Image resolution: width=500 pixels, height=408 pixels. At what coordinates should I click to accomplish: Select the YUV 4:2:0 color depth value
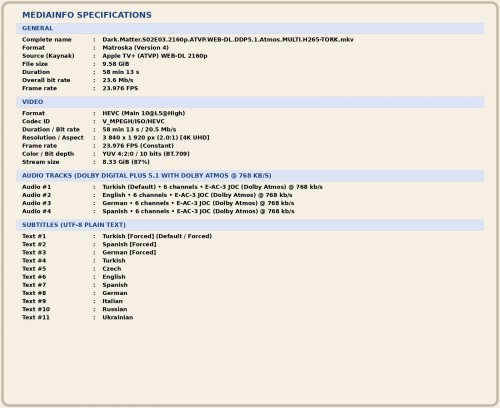[146, 154]
